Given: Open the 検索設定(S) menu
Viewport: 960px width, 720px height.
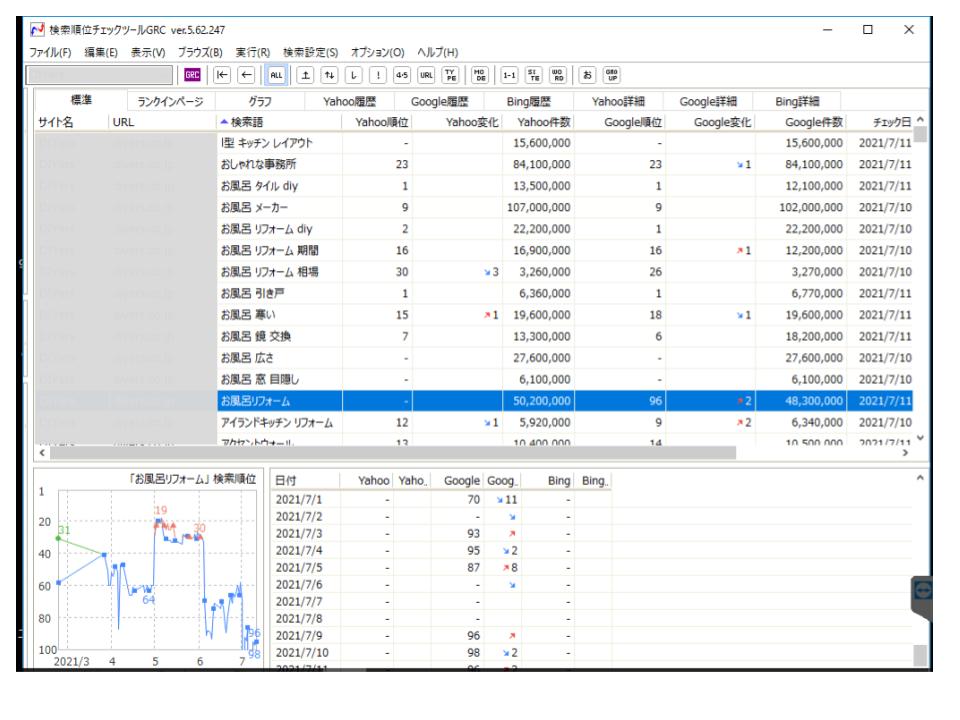Looking at the screenshot, I should (310, 52).
